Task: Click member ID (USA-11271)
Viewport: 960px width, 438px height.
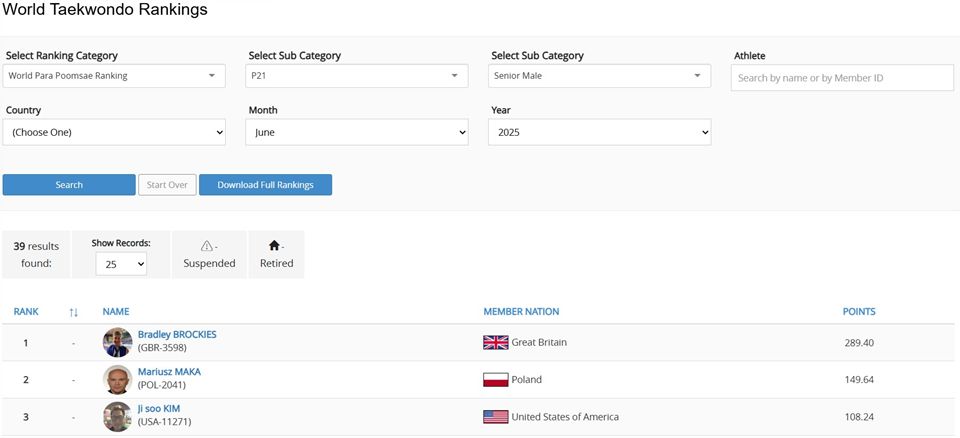Action: (165, 422)
